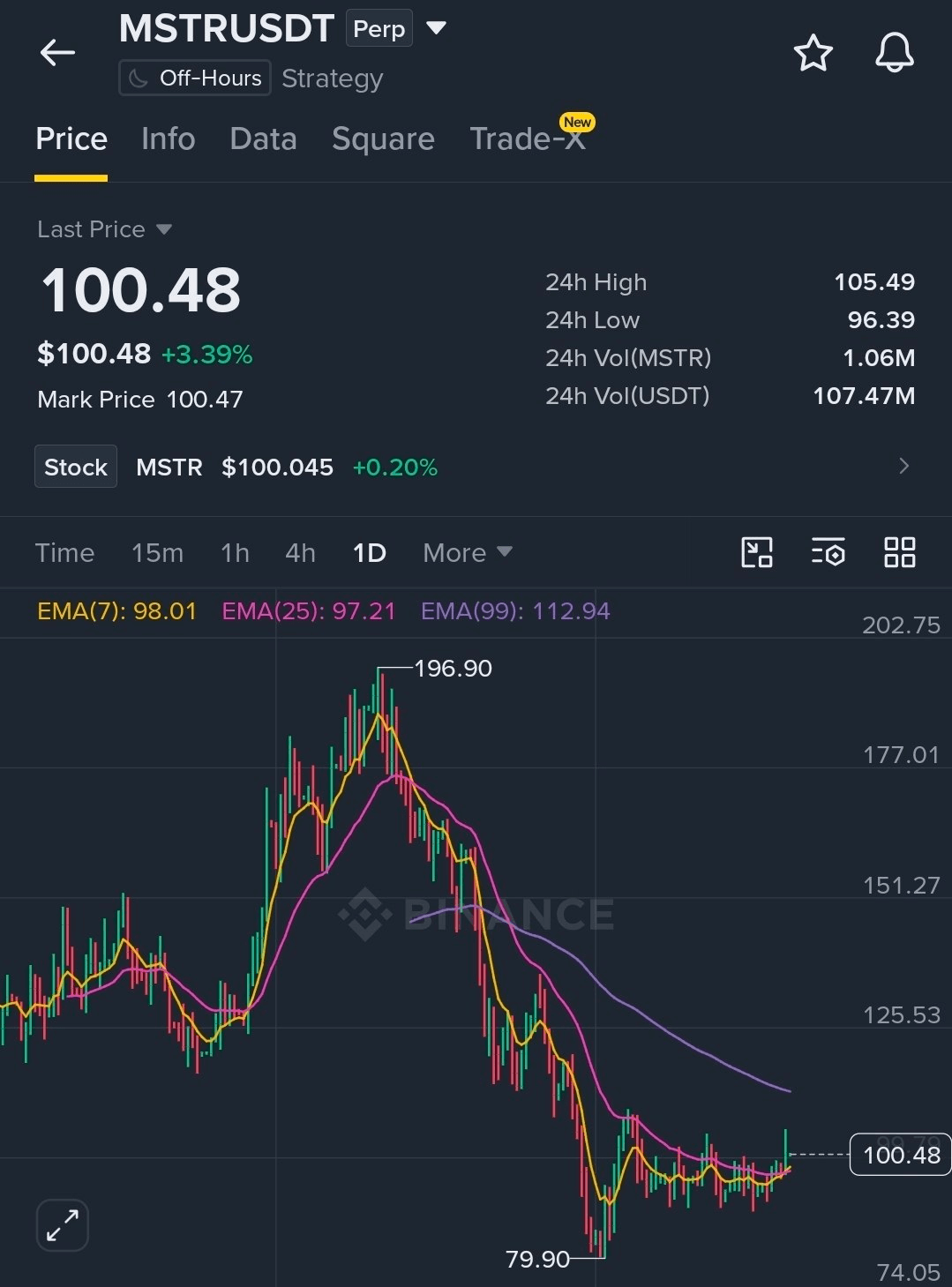Viewport: 952px width, 1287px height.
Task: Tap the Stock label badge
Action: coord(76,467)
